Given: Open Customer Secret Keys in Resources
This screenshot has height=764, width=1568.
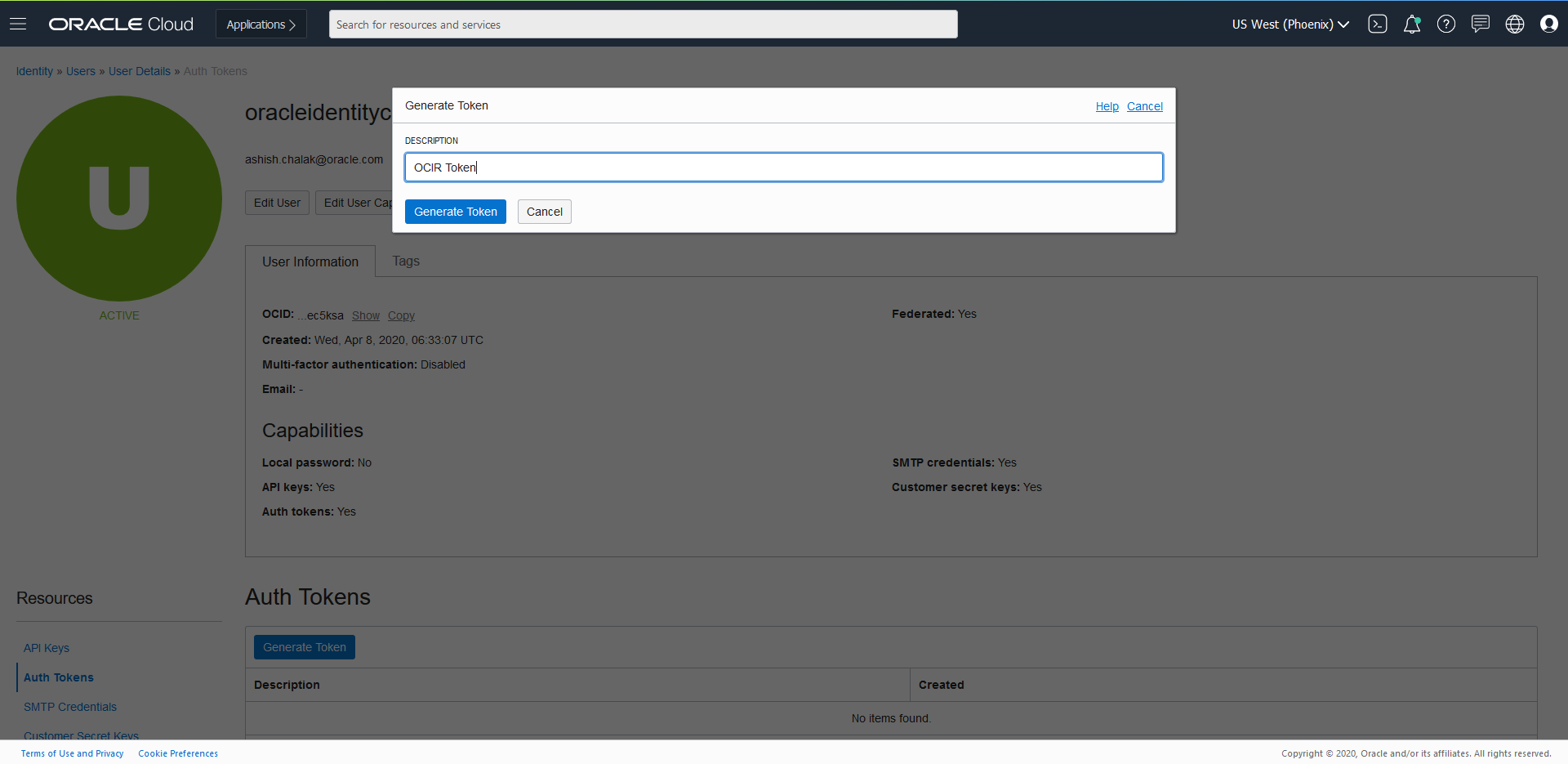Looking at the screenshot, I should [81, 735].
